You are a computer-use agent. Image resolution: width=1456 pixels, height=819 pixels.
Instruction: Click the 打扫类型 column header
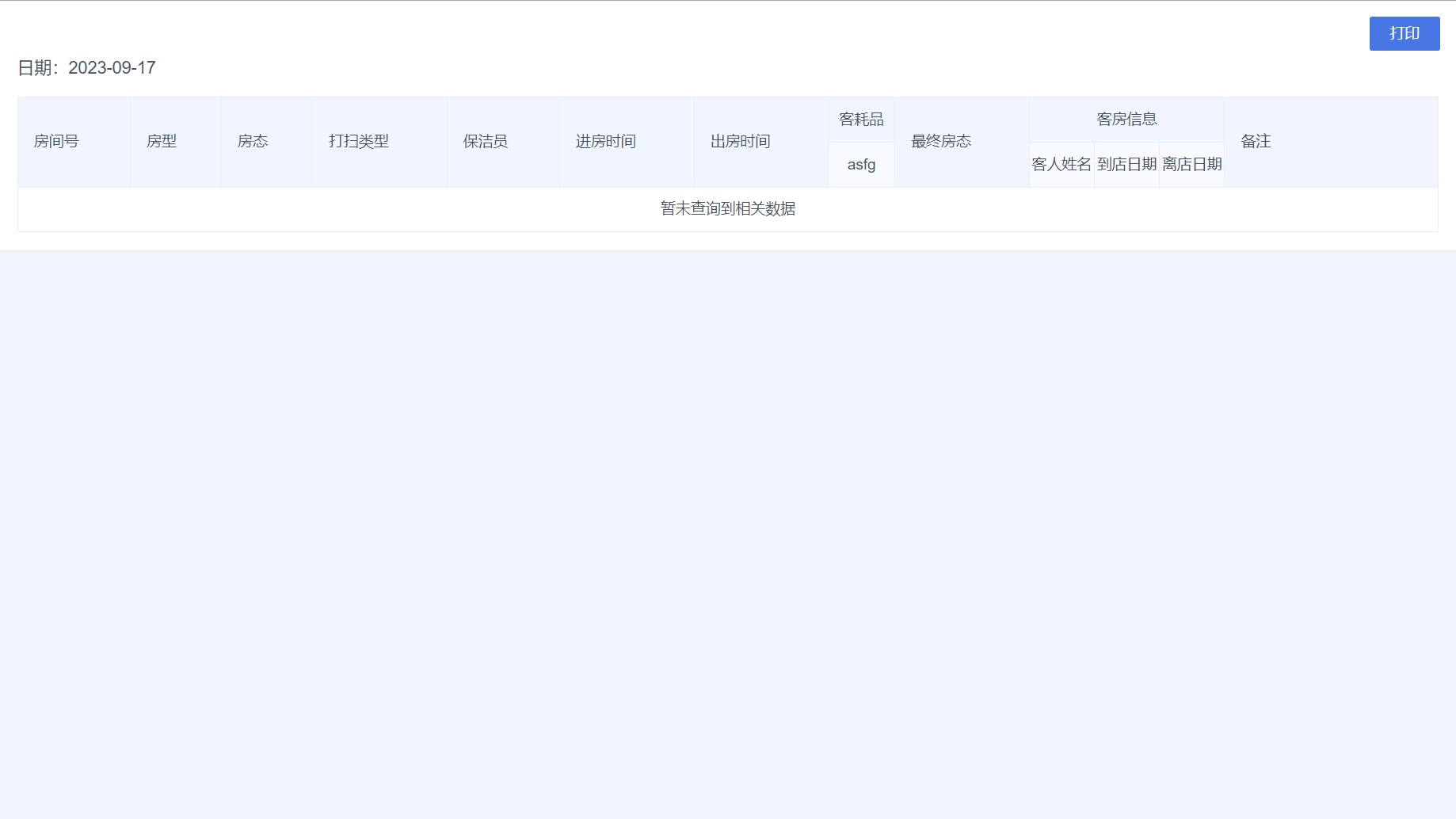pyautogui.click(x=379, y=142)
